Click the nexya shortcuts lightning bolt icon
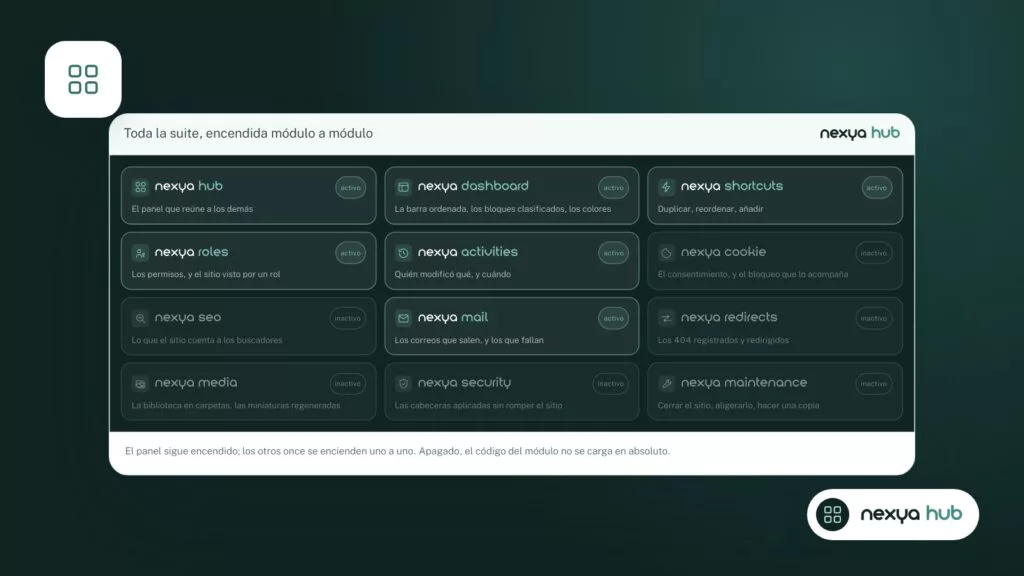This screenshot has height=576, width=1024. pyautogui.click(x=666, y=187)
